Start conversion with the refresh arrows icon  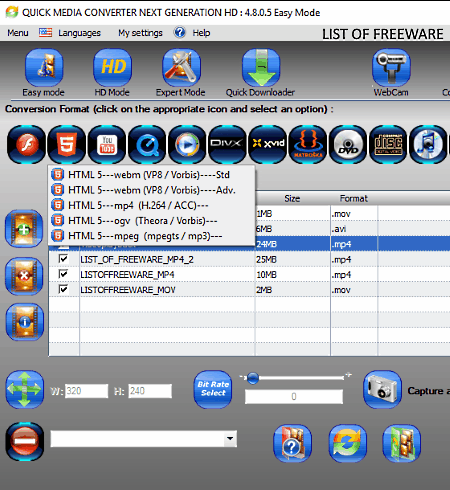[x=348, y=443]
